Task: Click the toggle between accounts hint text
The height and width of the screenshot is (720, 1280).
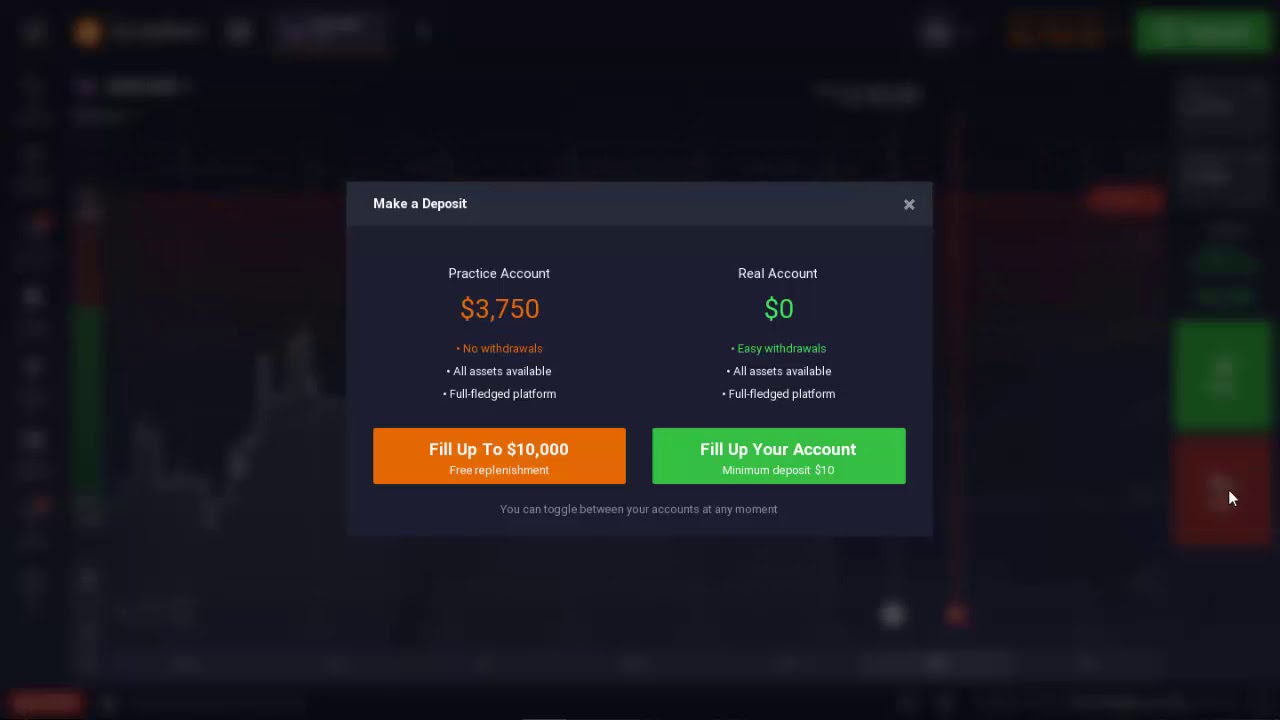Action: [x=639, y=509]
